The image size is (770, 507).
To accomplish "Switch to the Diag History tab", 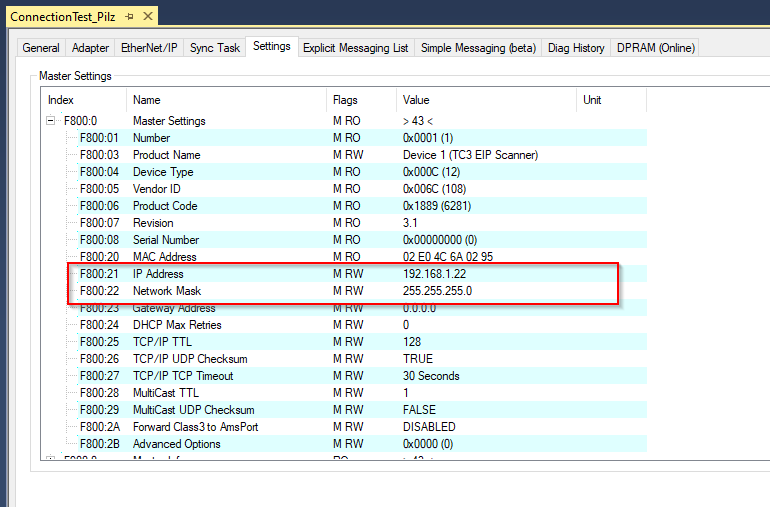I will point(576,48).
